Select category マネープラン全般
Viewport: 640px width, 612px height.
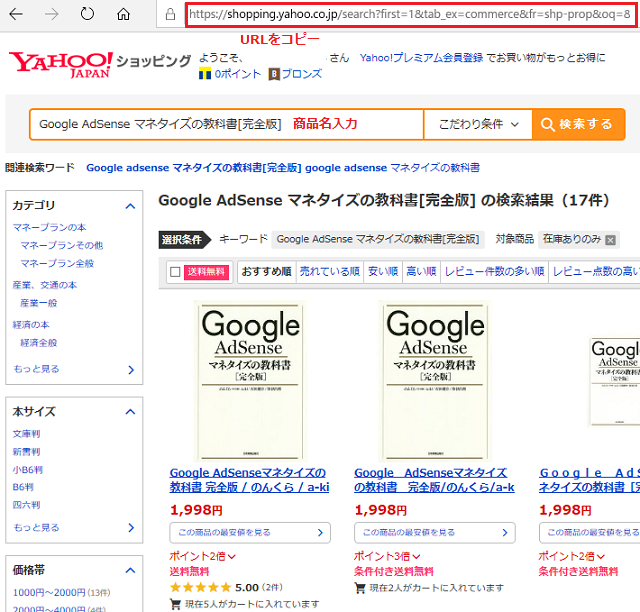57,263
